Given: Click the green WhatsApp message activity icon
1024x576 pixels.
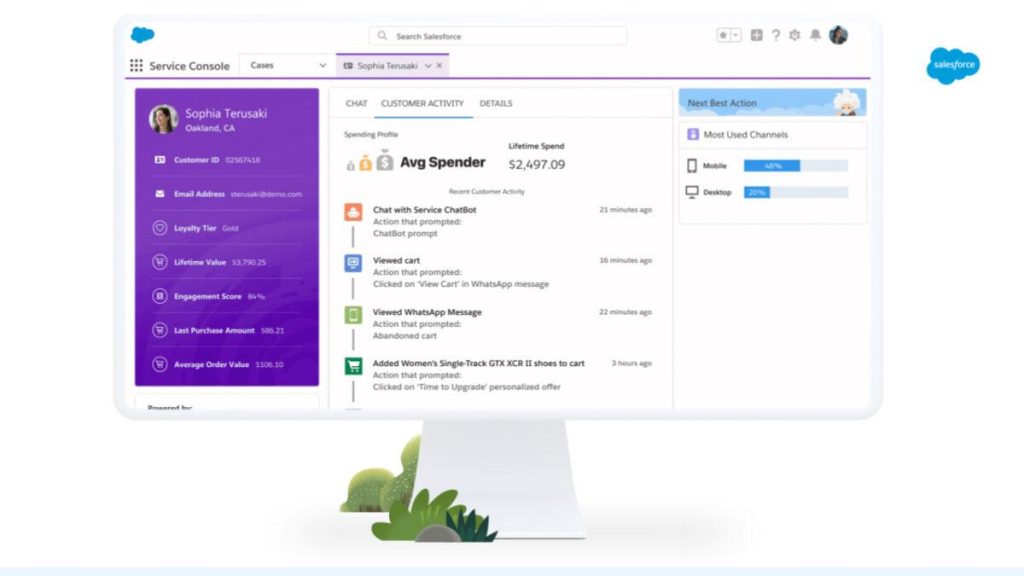Looking at the screenshot, I should click(353, 314).
